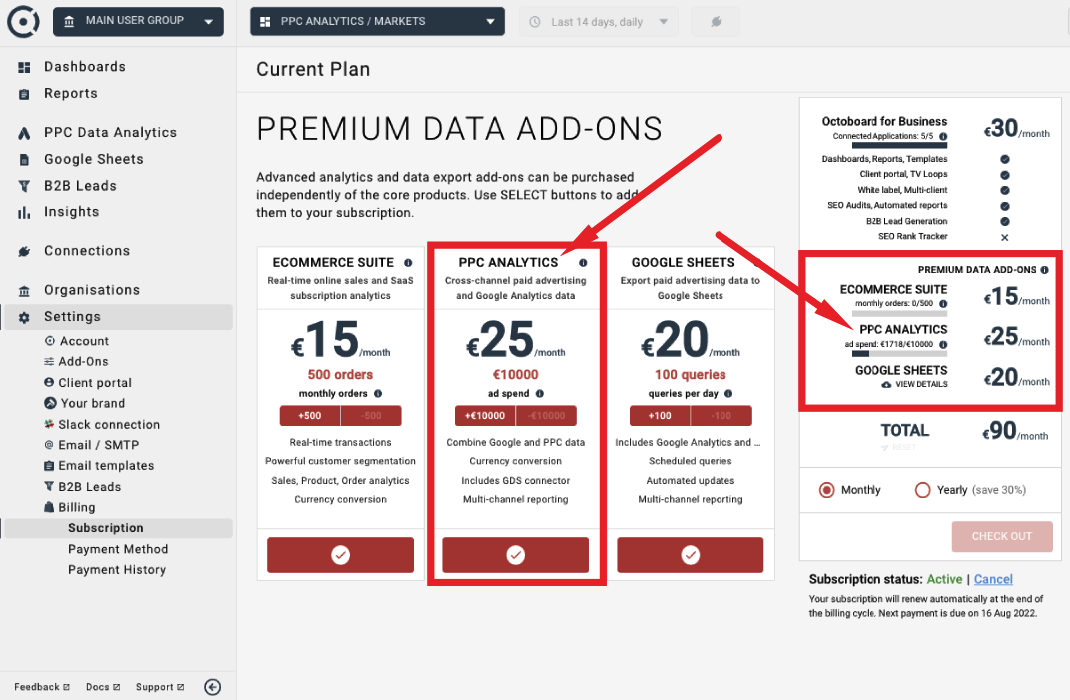This screenshot has height=700, width=1070.
Task: Toggle Ecommerce Suite add-on selection
Action: [341, 555]
